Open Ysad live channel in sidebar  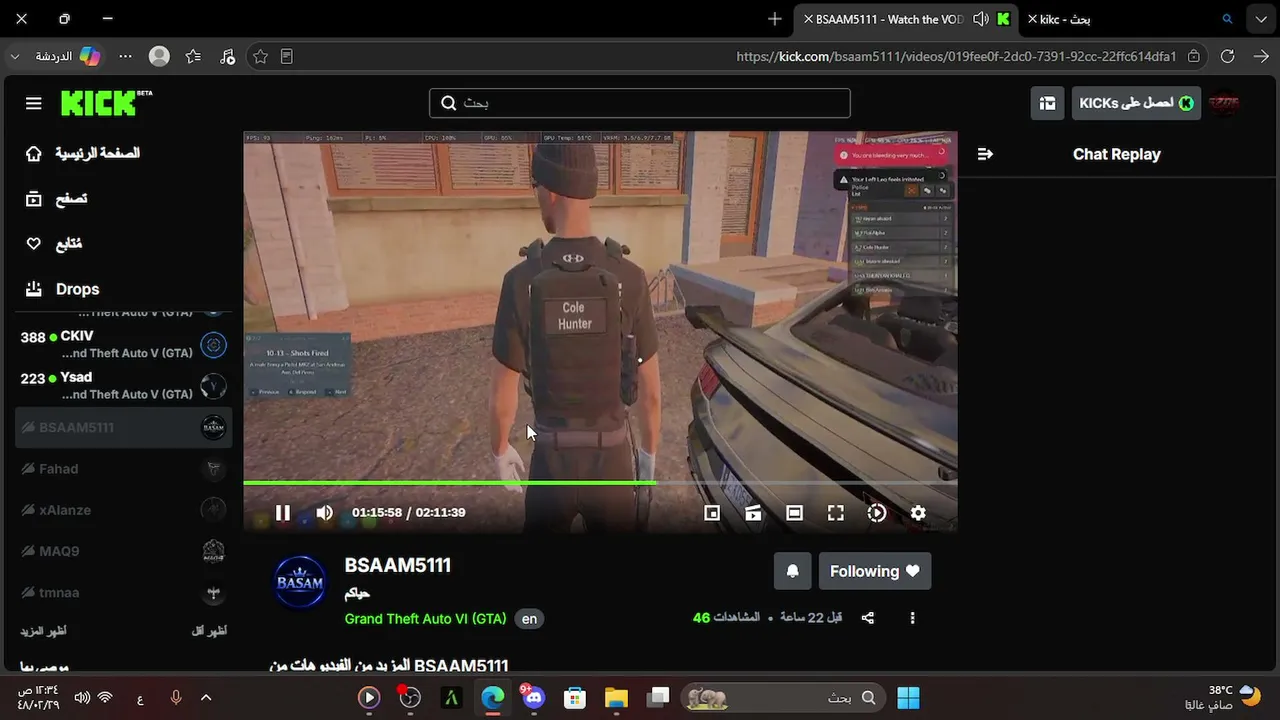pyautogui.click(x=124, y=386)
